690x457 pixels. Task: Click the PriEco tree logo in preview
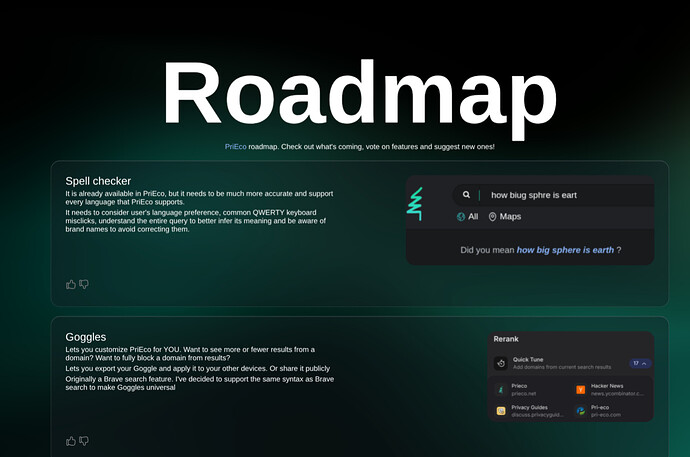(x=415, y=204)
